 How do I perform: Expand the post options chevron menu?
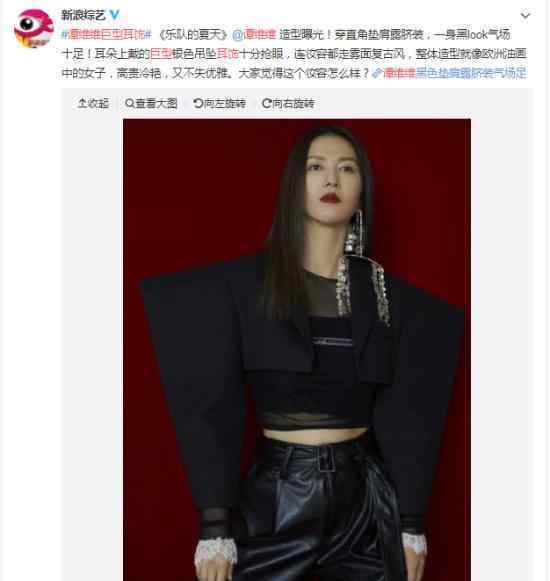pyautogui.click(x=525, y=15)
